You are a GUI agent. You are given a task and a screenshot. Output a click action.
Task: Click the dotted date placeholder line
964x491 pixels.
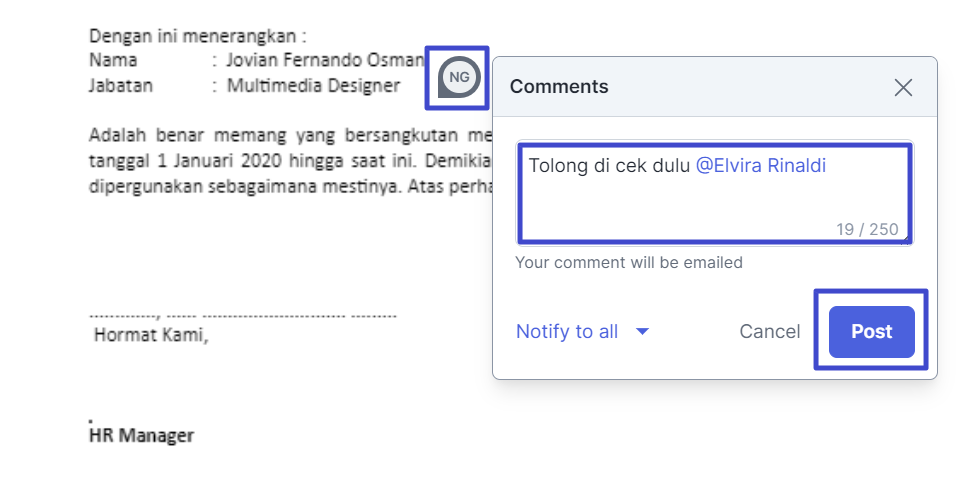point(243,314)
